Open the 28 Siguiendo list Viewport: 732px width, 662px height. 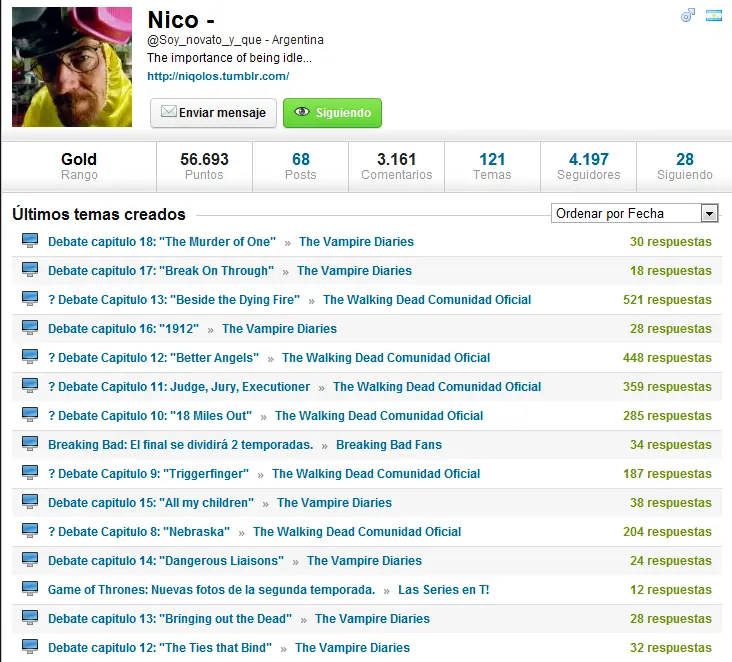click(x=684, y=166)
